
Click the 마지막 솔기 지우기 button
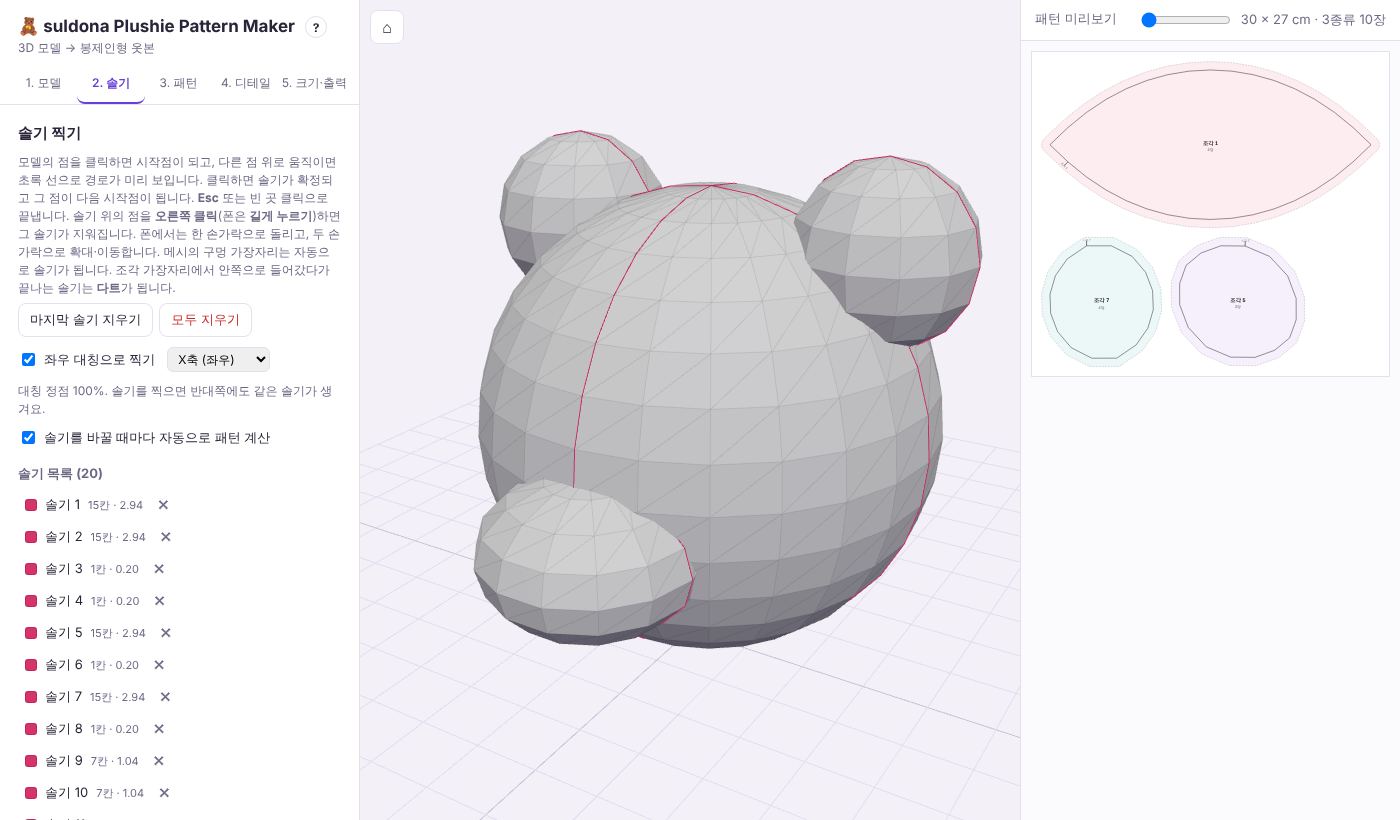tap(85, 320)
